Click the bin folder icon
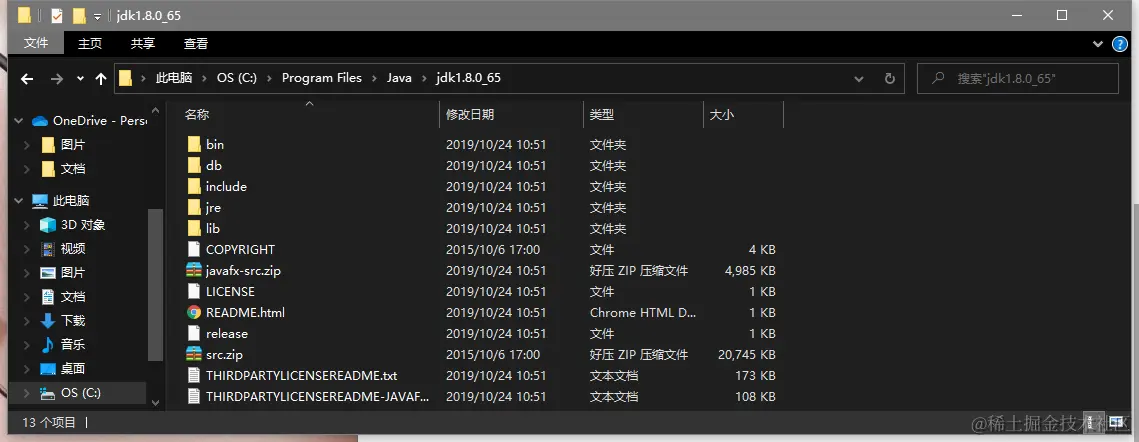This screenshot has width=1139, height=442. (x=194, y=145)
